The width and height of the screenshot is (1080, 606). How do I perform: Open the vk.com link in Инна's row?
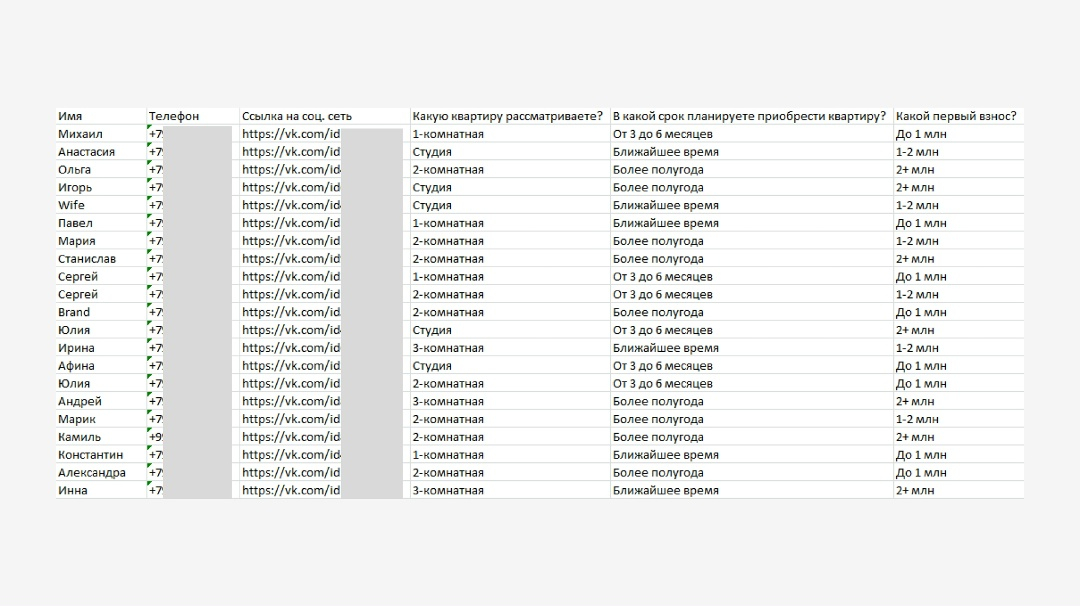point(291,490)
